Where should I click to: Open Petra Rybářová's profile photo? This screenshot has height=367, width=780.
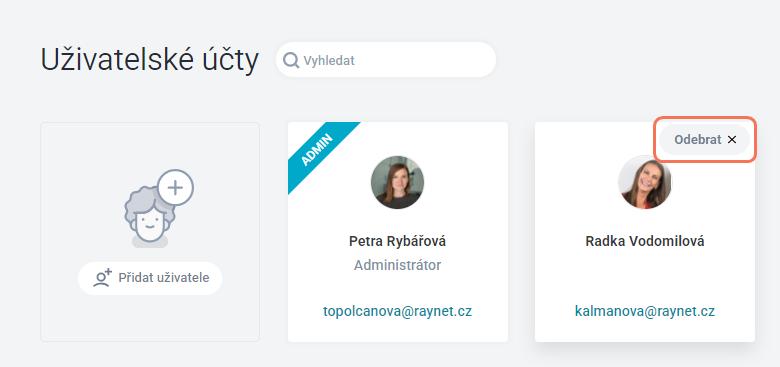(x=397, y=182)
